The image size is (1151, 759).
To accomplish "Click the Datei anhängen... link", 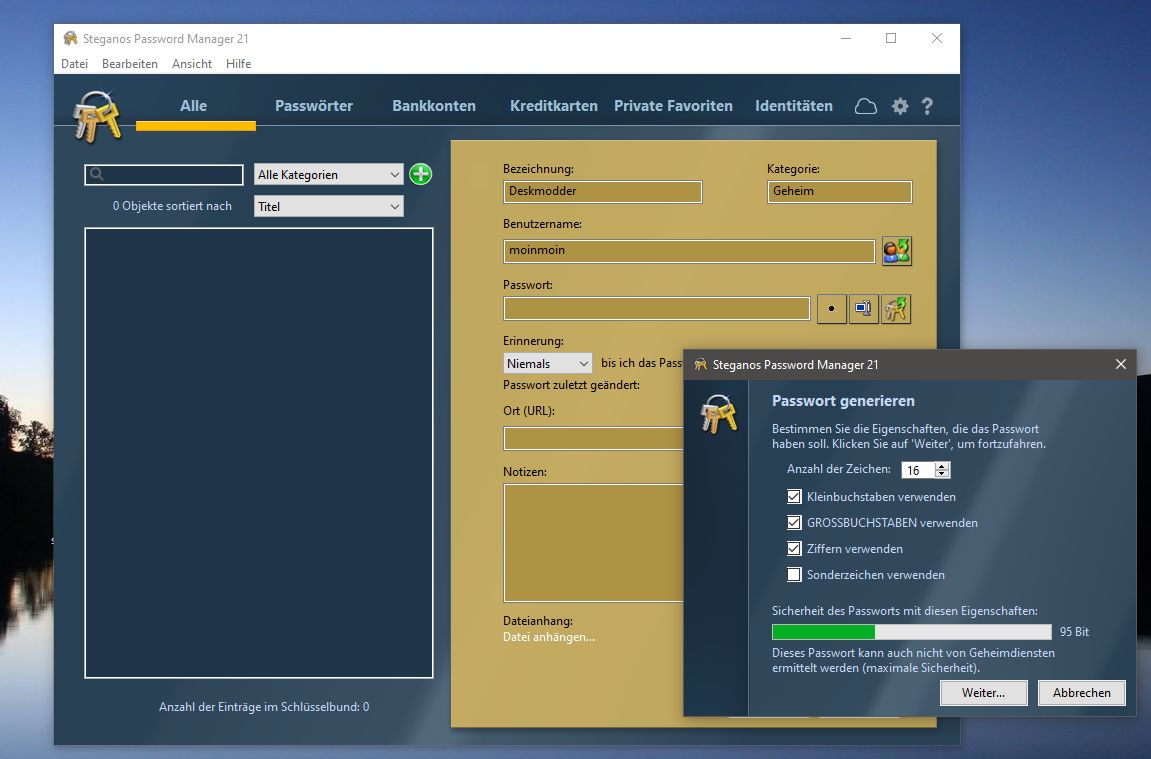I will 548,637.
